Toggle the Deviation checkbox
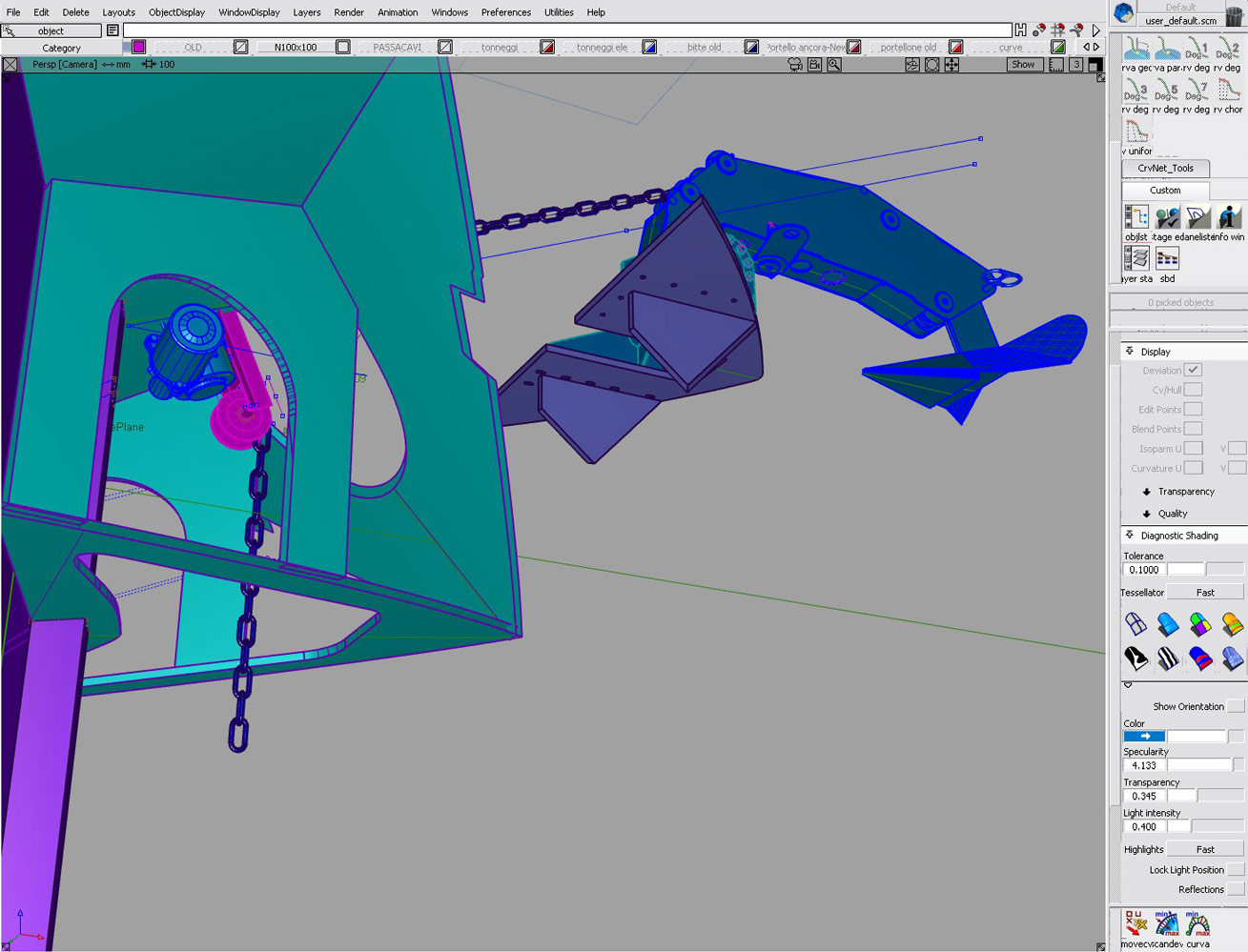Viewport: 1248px width, 952px height. 1193,370
